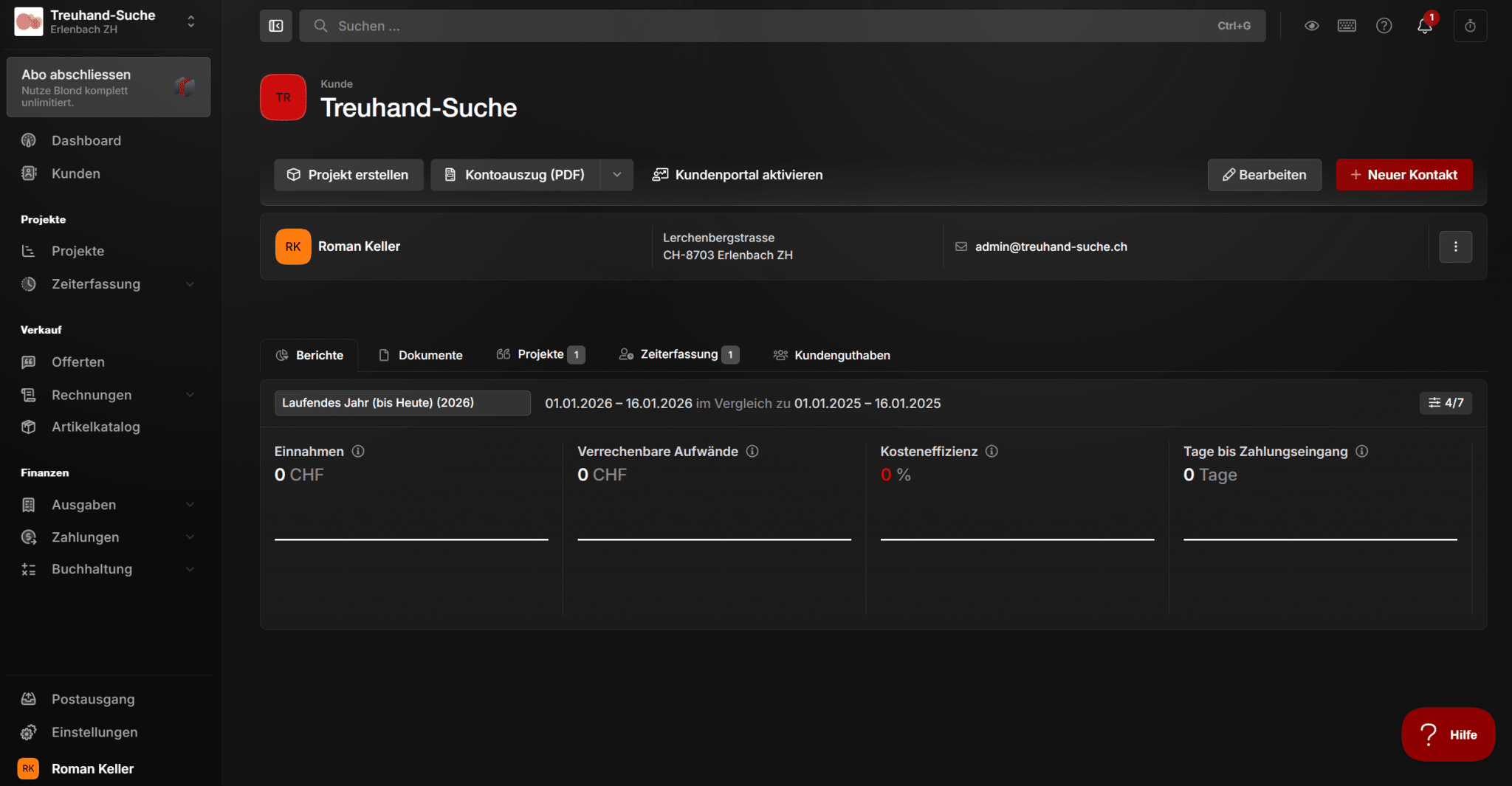
Task: Switch to the Kundenguthaben tab
Action: (x=832, y=355)
